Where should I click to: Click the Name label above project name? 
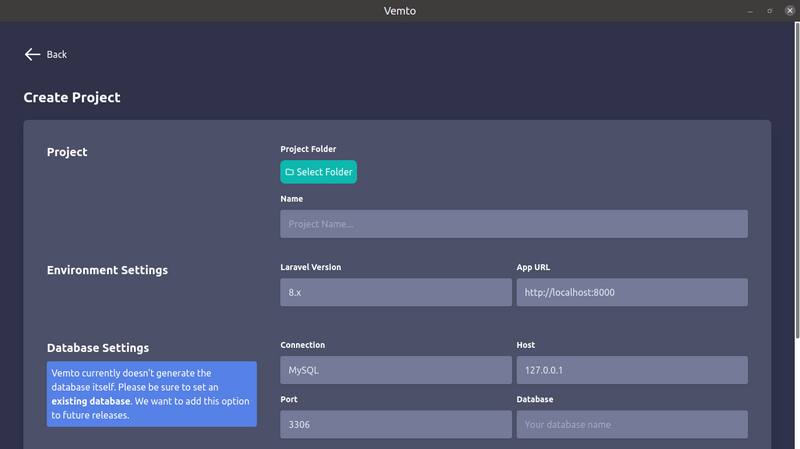pos(291,199)
